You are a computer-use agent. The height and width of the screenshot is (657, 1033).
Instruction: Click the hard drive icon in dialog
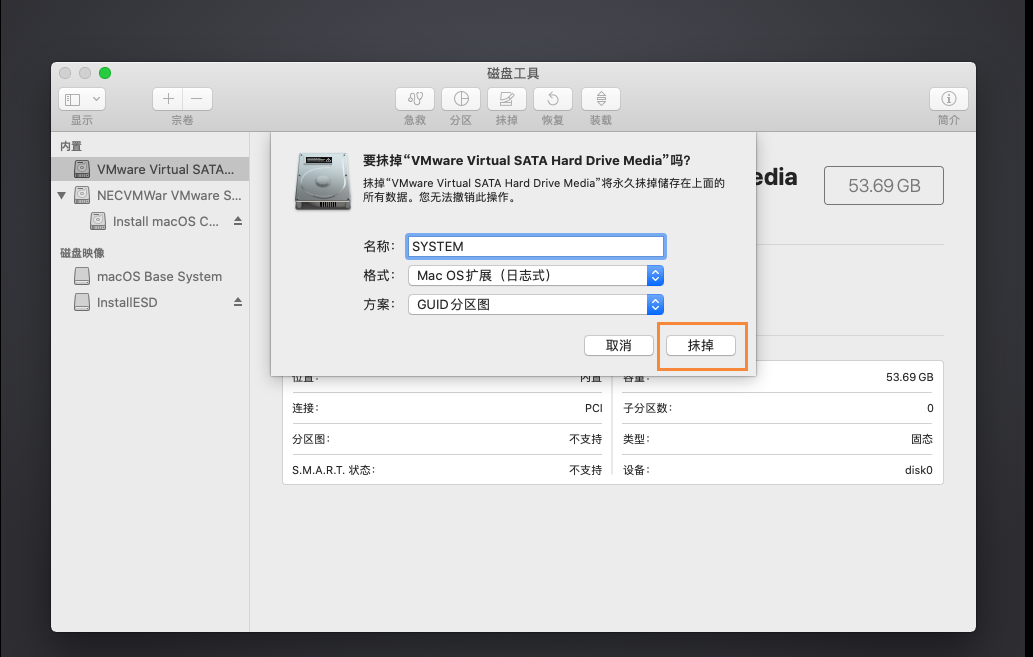point(323,181)
